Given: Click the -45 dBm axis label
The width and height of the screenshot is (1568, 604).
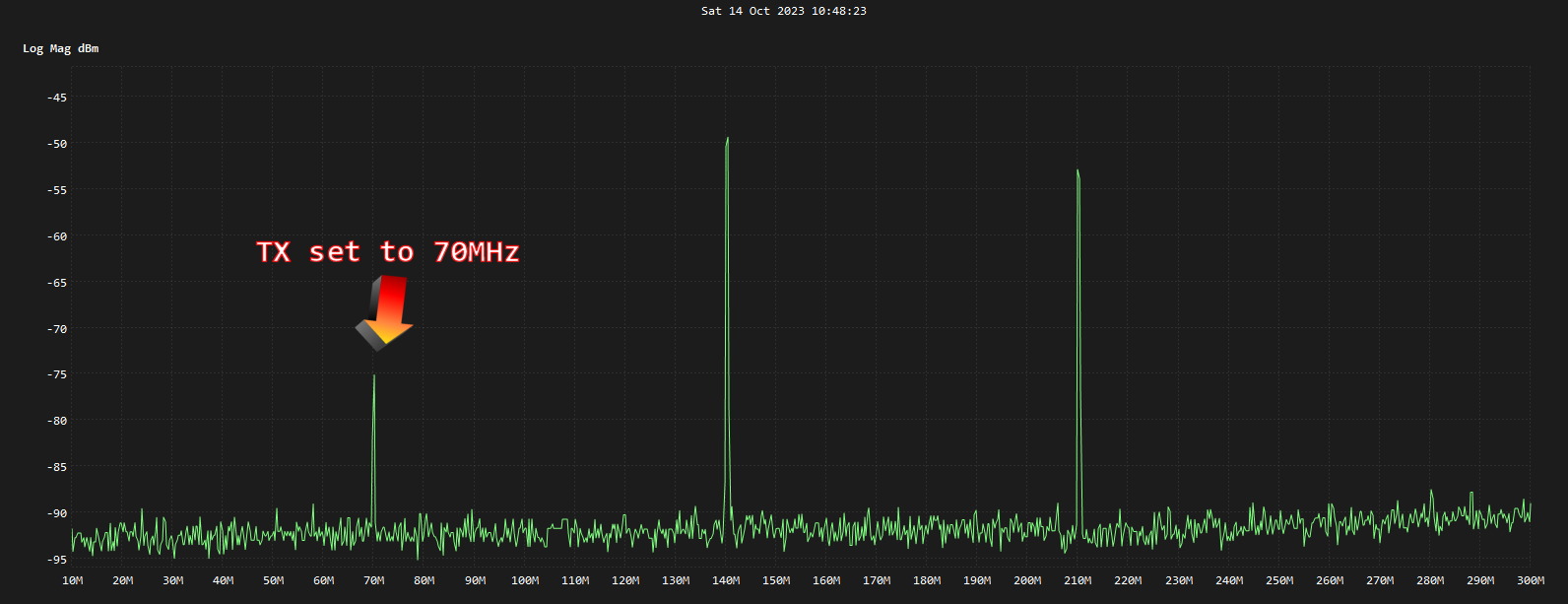Looking at the screenshot, I should 57,98.
